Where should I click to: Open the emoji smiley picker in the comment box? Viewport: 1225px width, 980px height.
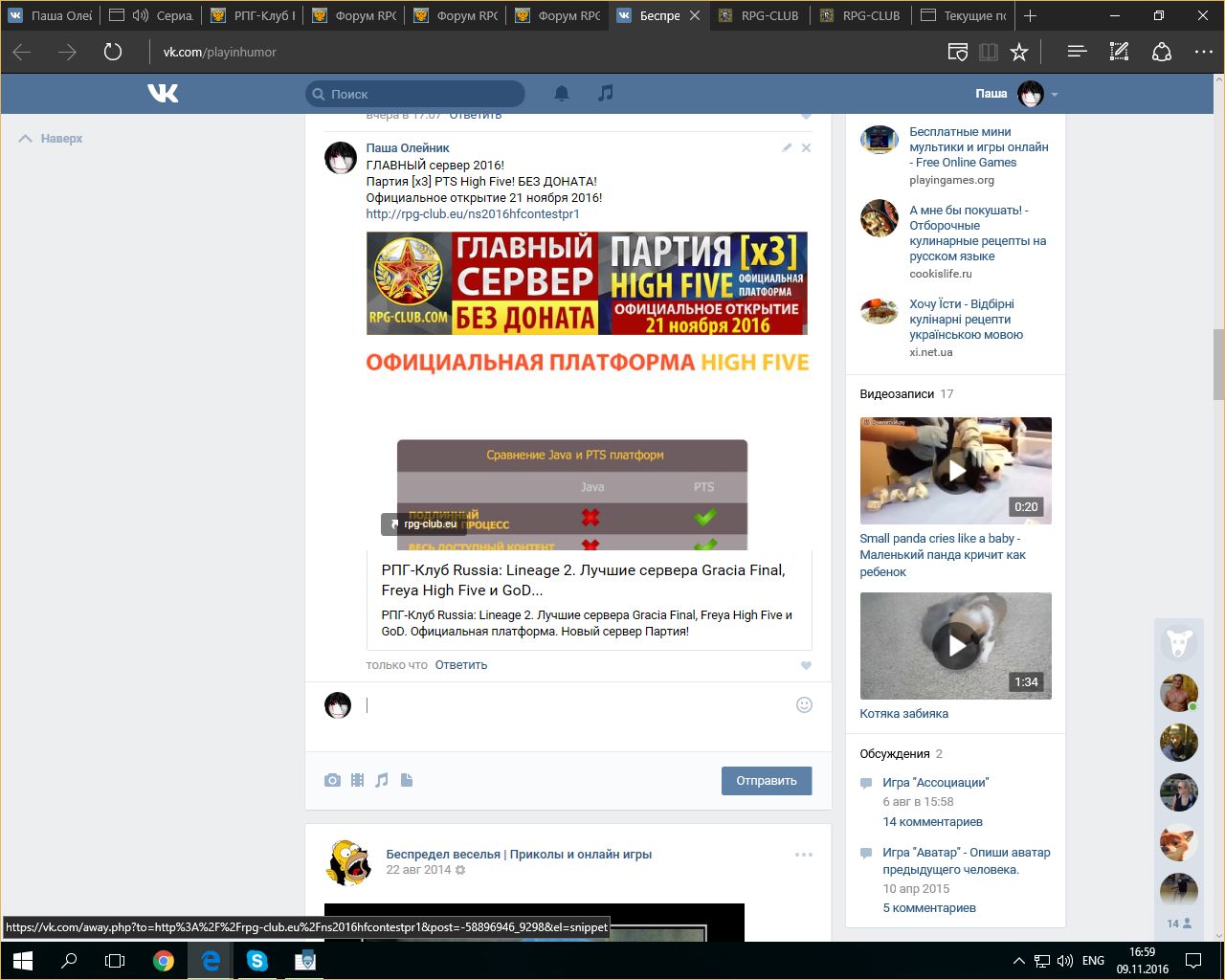(804, 704)
